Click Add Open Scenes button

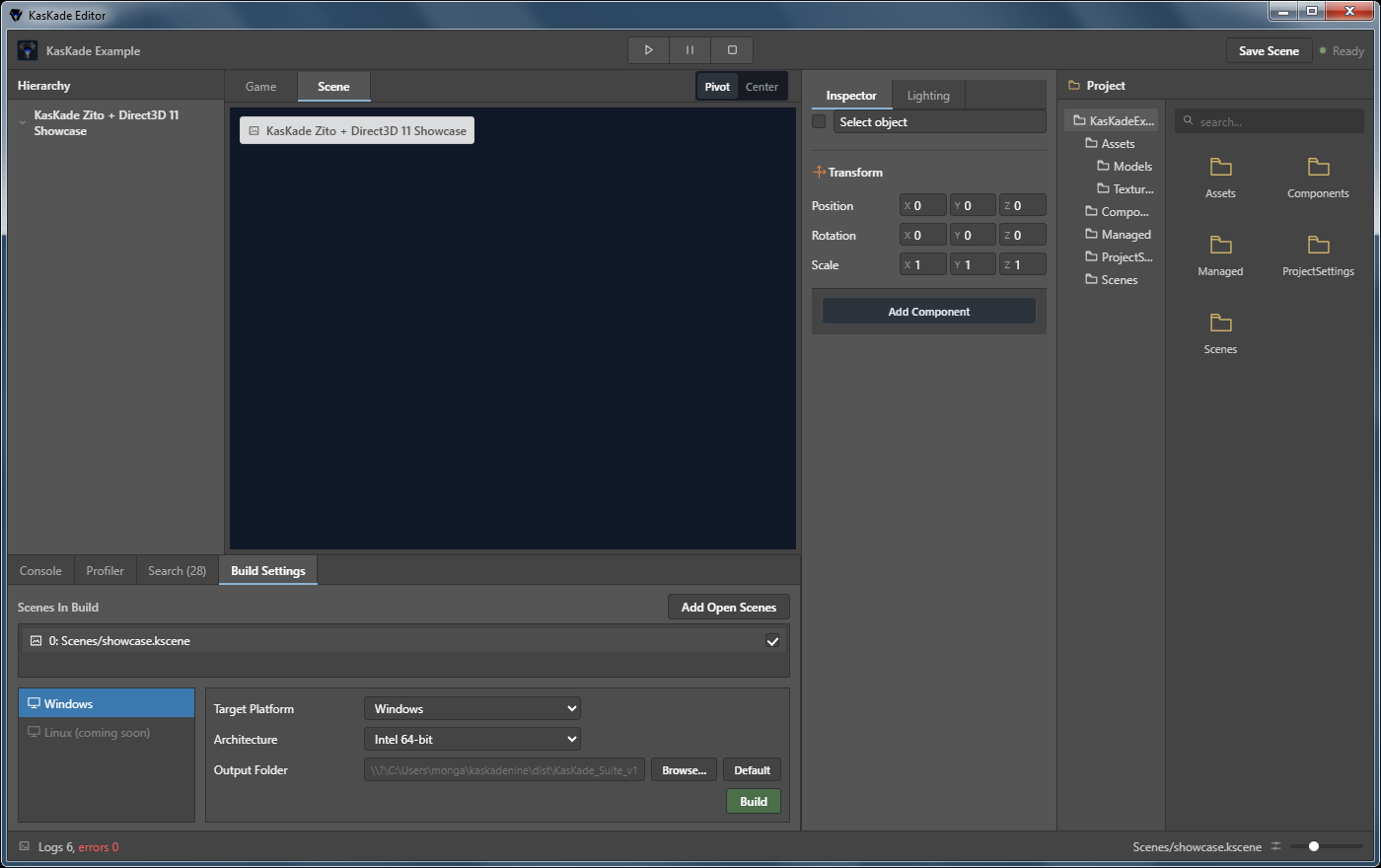pyautogui.click(x=729, y=608)
